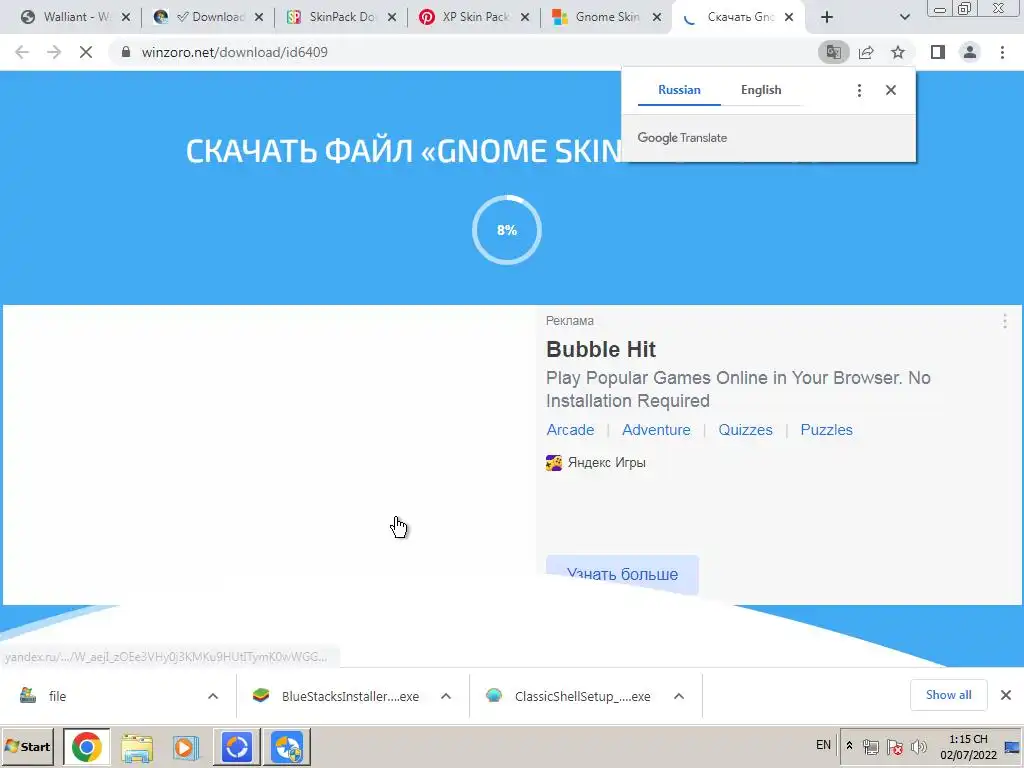
Task: Close the Google Translate popup
Action: click(x=891, y=90)
